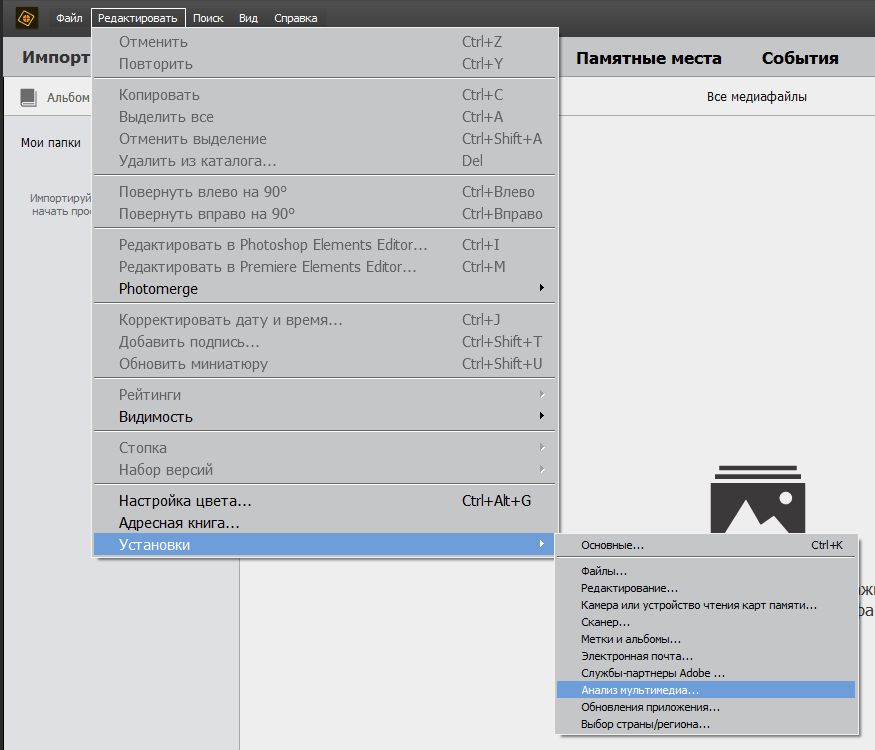The height and width of the screenshot is (750, 875).
Task: Open the Поиск menu
Action: coord(208,18)
